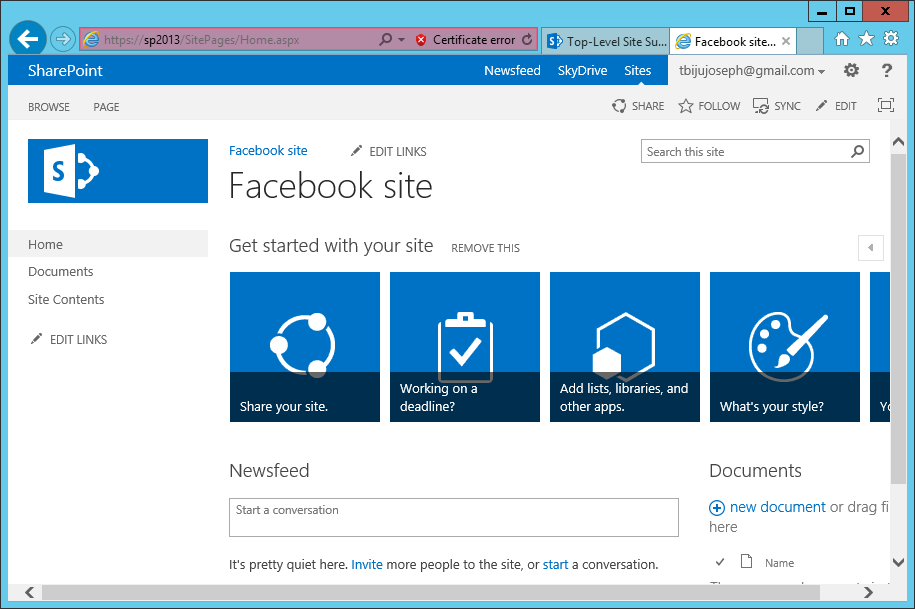Click the SHARE button in the ribbon
Screen dimensions: 915x609
[x=638, y=106]
